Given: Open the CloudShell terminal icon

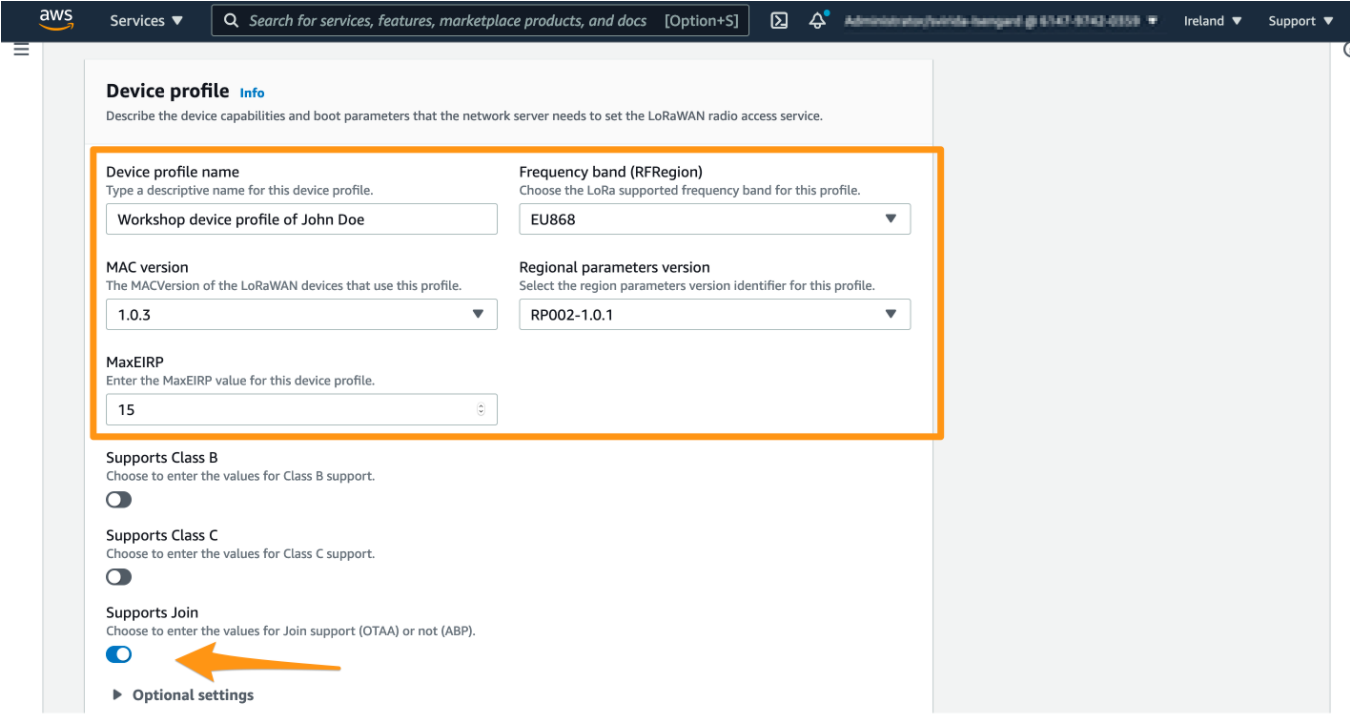Looking at the screenshot, I should click(780, 20).
